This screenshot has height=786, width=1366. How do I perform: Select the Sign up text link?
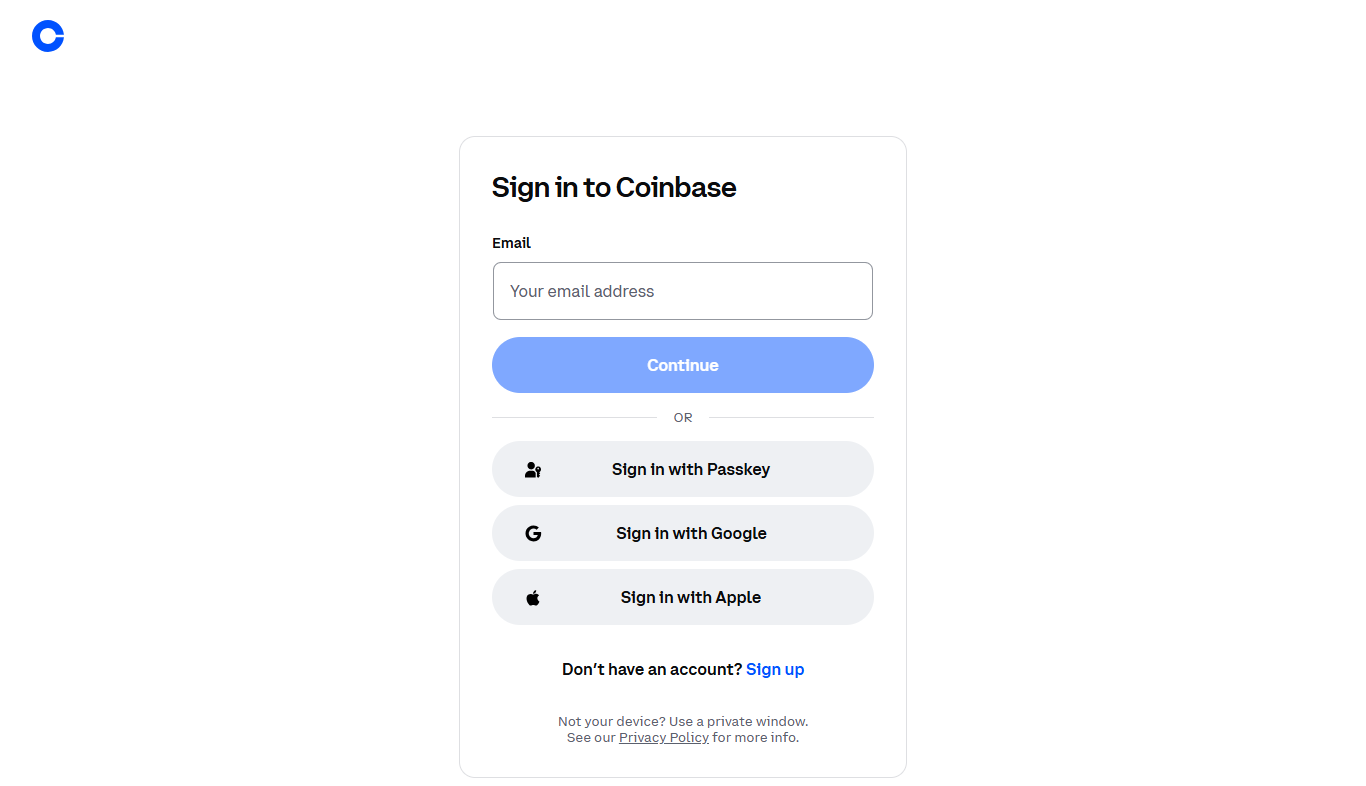tap(775, 669)
